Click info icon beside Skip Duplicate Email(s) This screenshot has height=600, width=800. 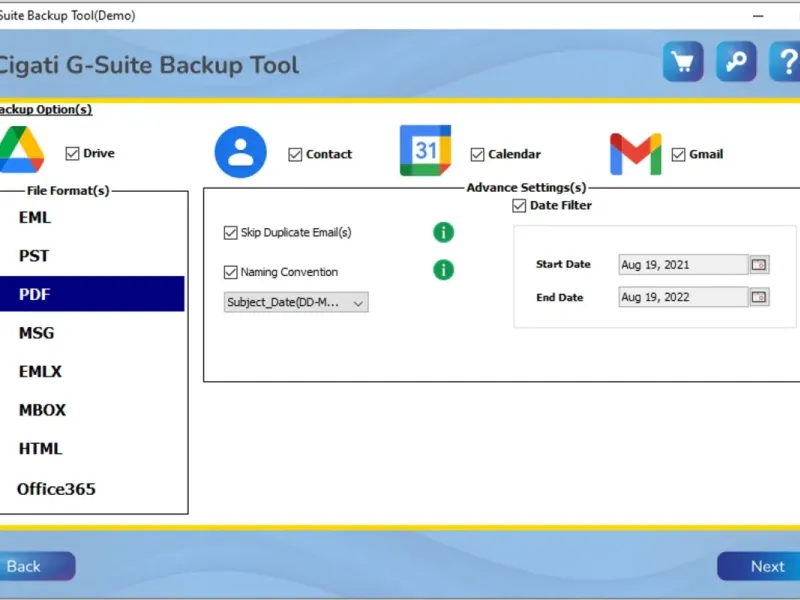443,233
